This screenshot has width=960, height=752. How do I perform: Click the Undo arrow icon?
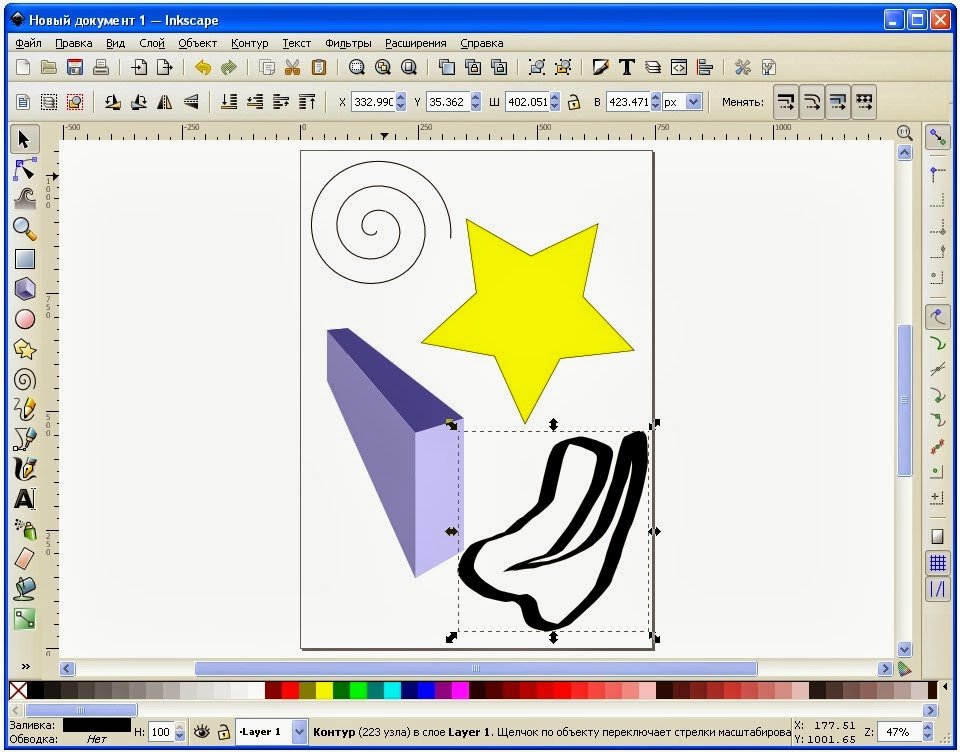coord(203,68)
